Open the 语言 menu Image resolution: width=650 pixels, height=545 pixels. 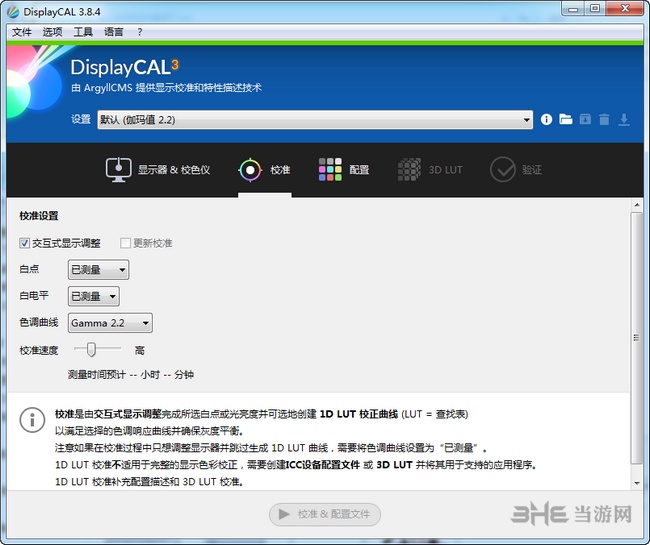(x=114, y=32)
